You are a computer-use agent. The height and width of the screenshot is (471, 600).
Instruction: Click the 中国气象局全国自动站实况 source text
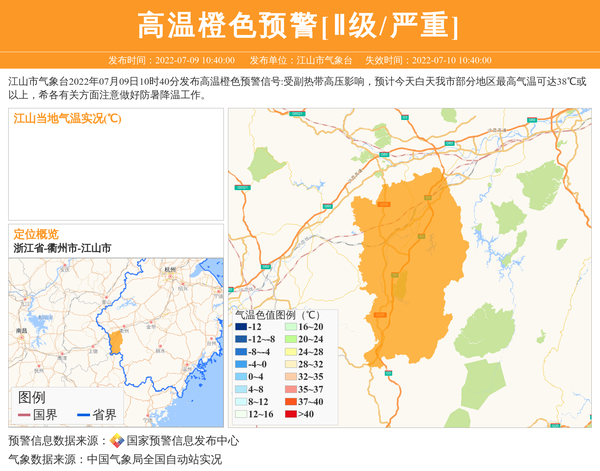click(x=154, y=459)
